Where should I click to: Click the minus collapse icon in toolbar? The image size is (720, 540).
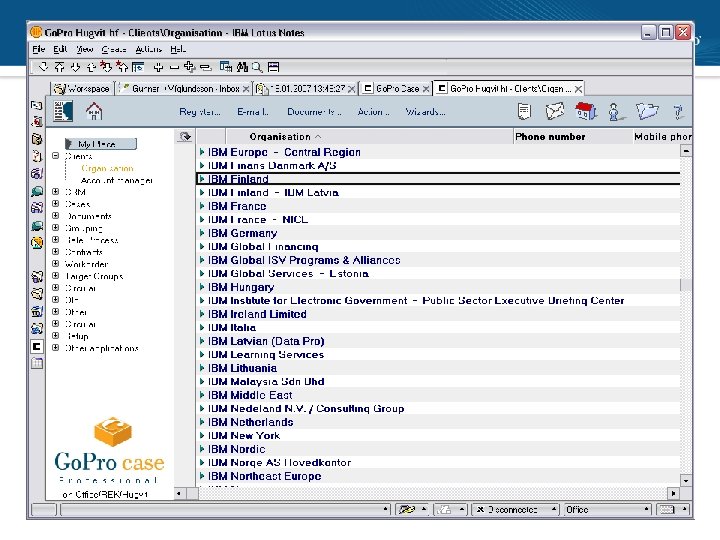pyautogui.click(x=174, y=68)
